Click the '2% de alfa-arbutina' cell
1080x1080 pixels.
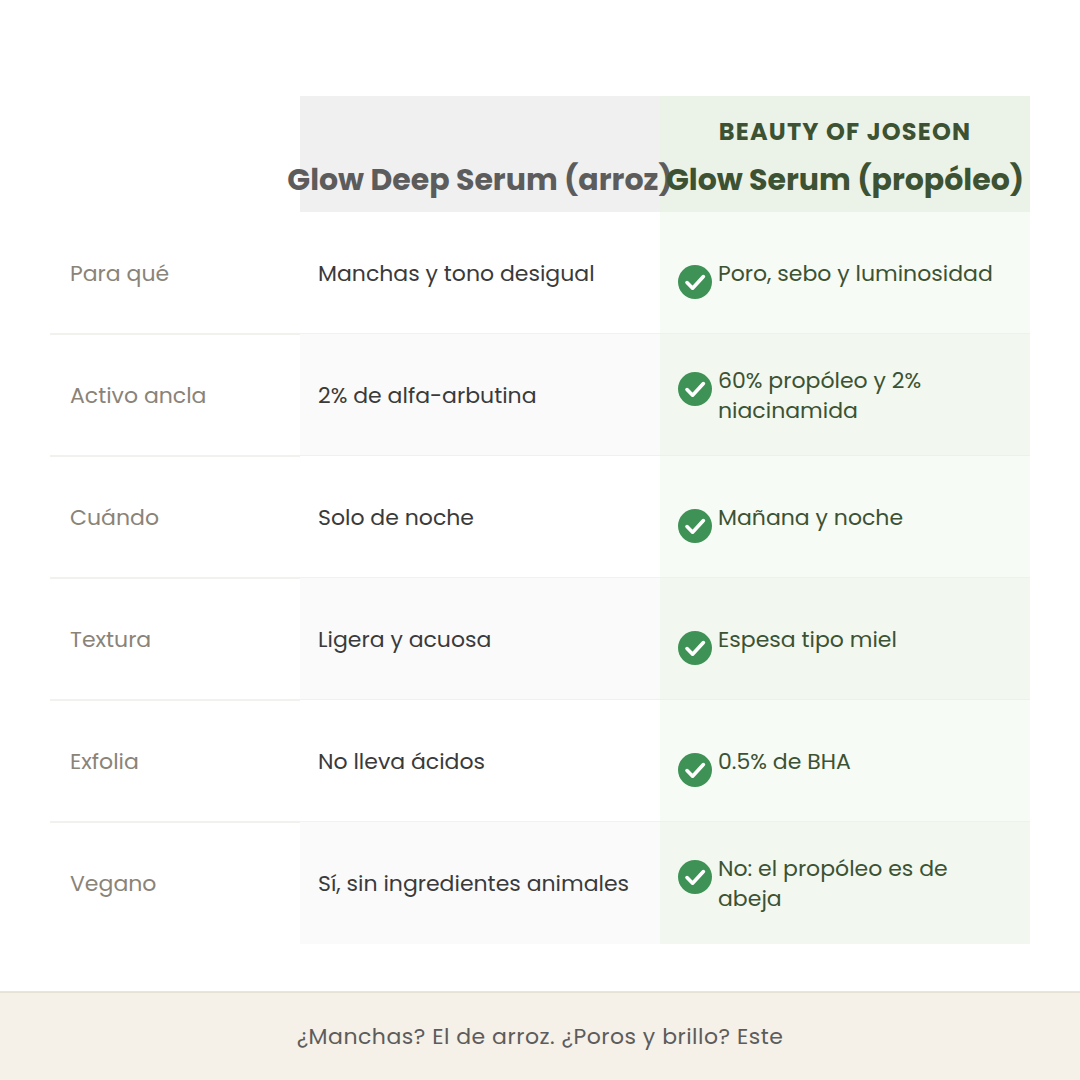pos(480,395)
